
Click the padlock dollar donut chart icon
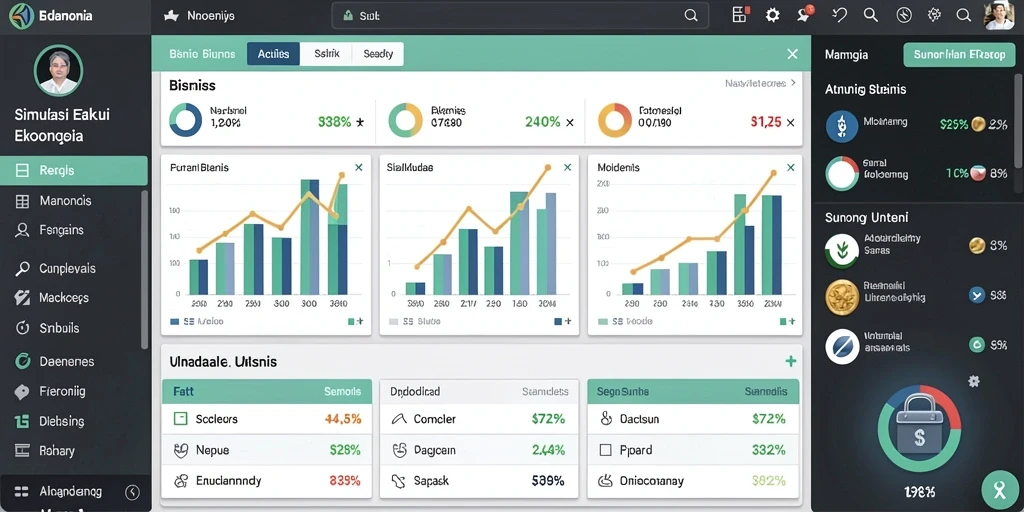[x=918, y=428]
